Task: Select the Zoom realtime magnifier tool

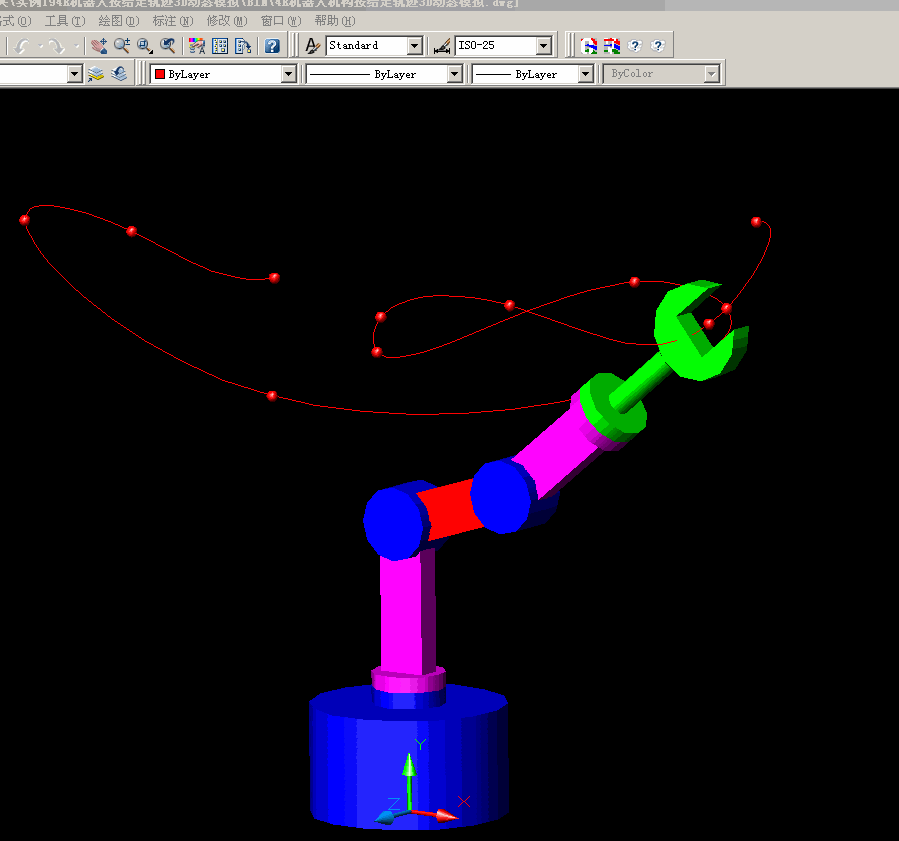Action: [122, 46]
